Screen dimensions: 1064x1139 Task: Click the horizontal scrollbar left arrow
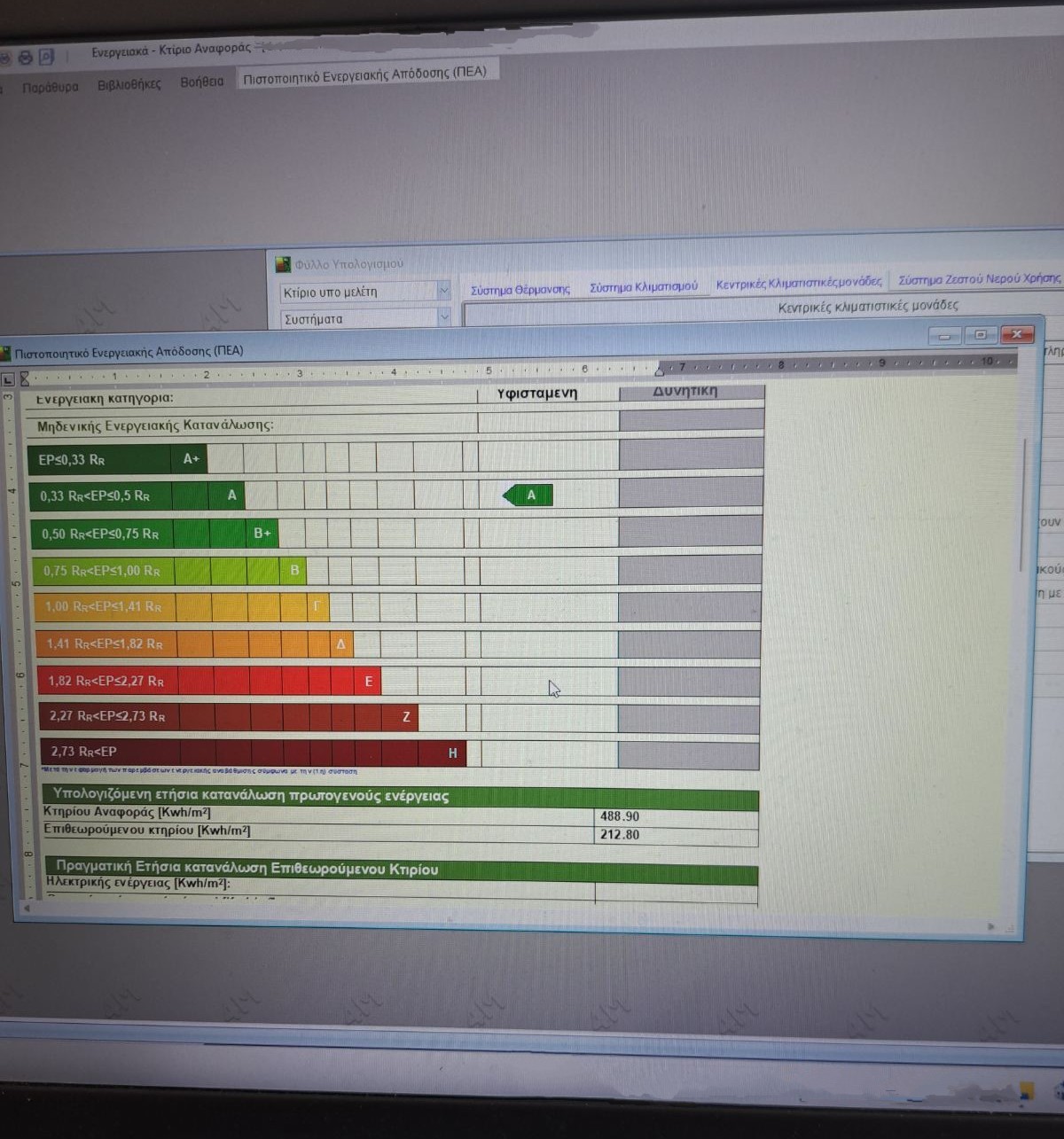tap(27, 908)
